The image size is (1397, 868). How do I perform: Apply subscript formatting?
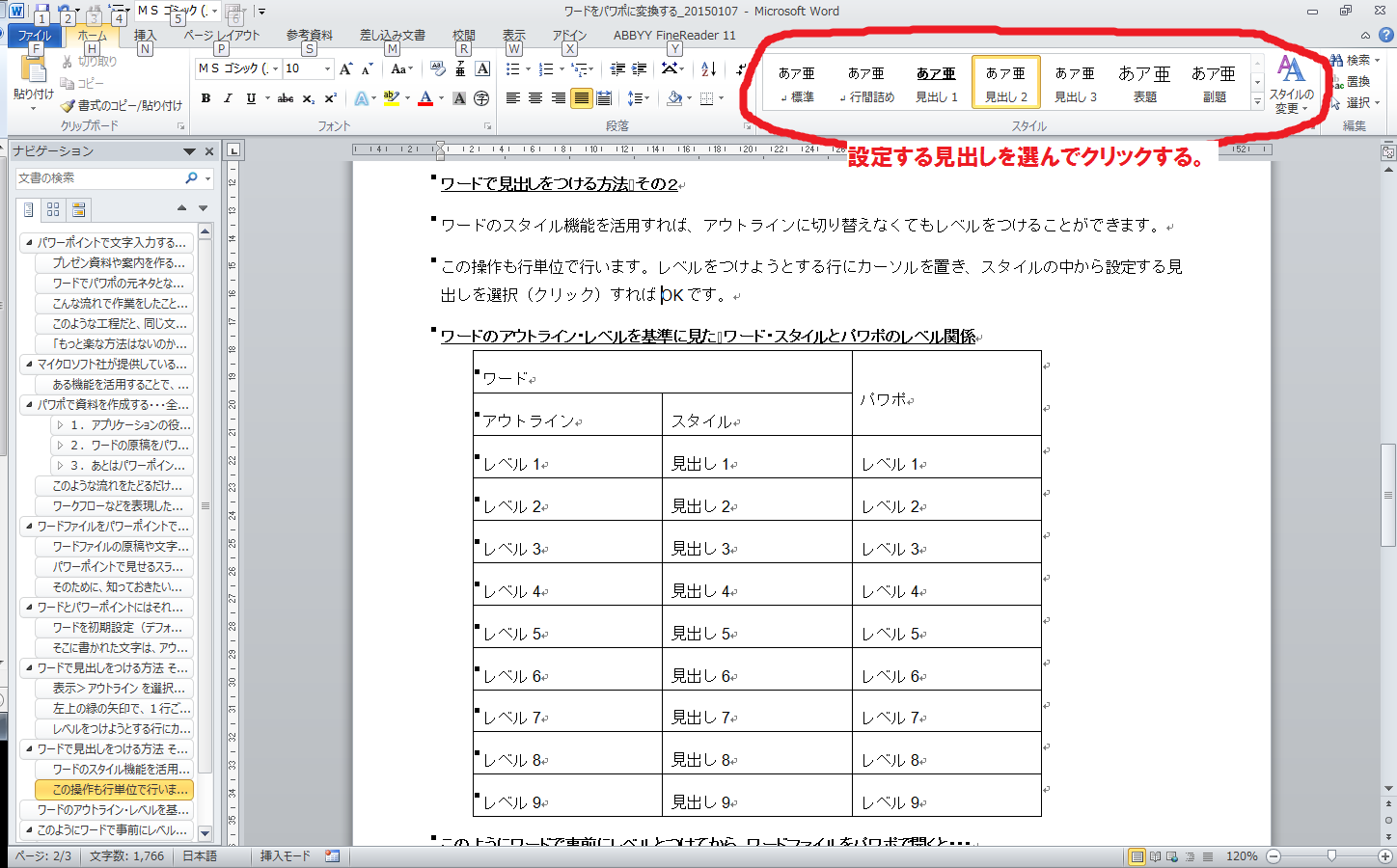[x=309, y=98]
